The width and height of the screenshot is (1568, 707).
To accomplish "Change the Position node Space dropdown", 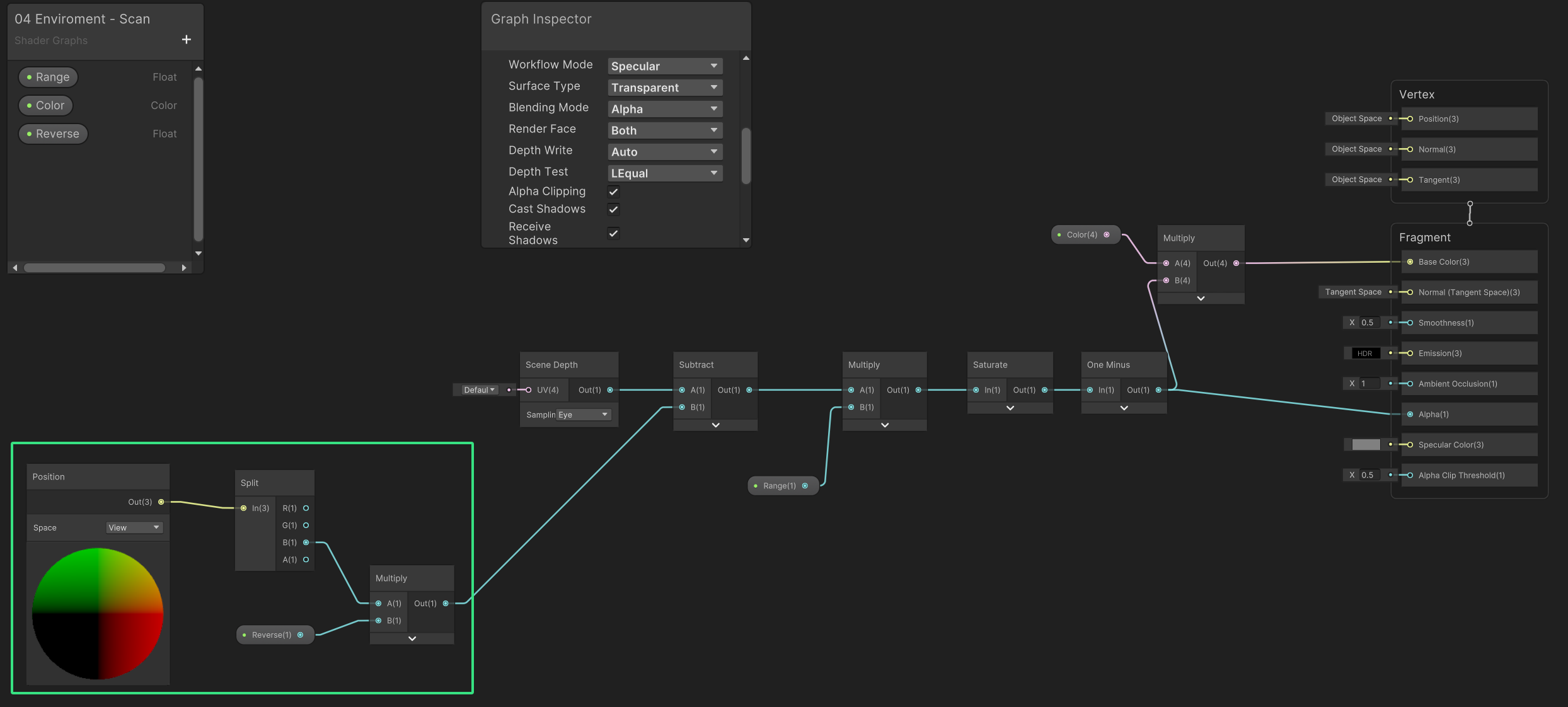I will (x=134, y=528).
